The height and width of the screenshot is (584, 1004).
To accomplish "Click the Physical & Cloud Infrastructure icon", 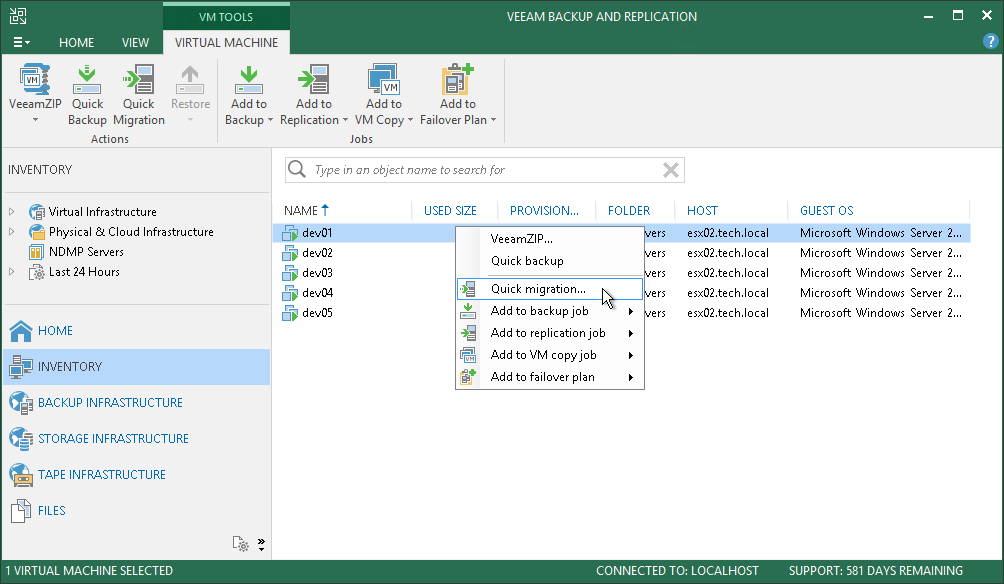I will coord(36,232).
